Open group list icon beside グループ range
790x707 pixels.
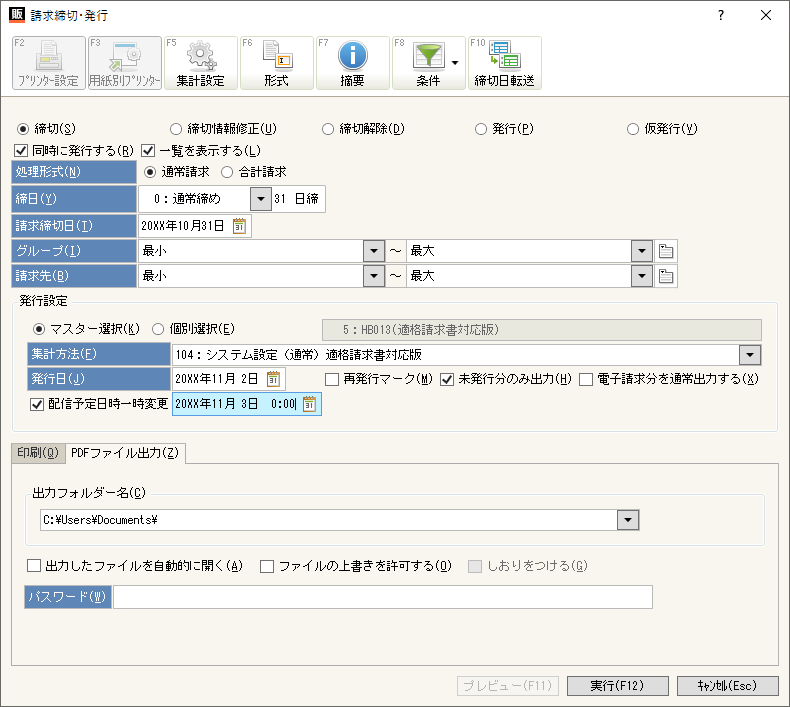666,251
